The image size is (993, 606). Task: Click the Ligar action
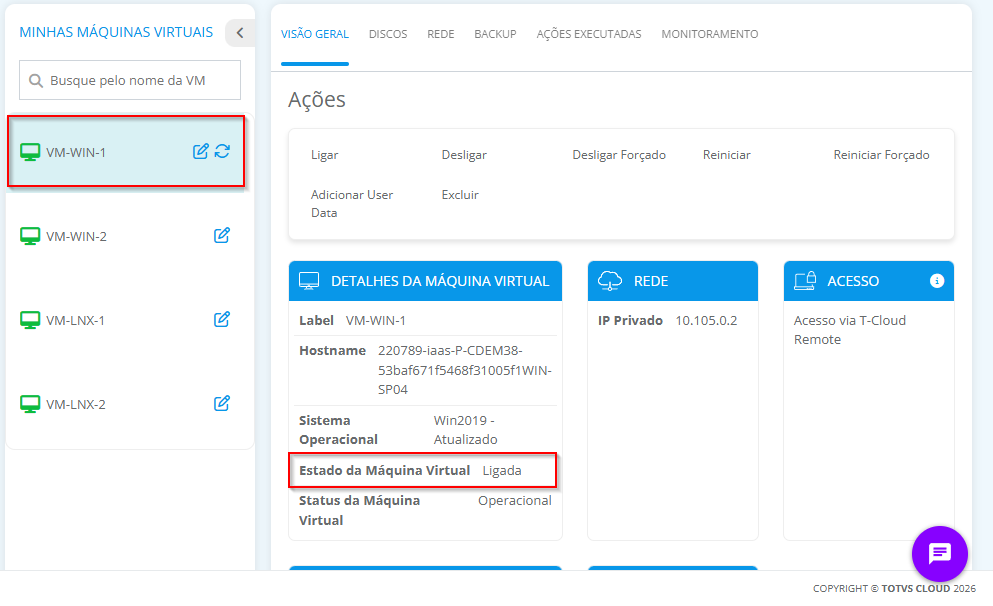(x=325, y=155)
